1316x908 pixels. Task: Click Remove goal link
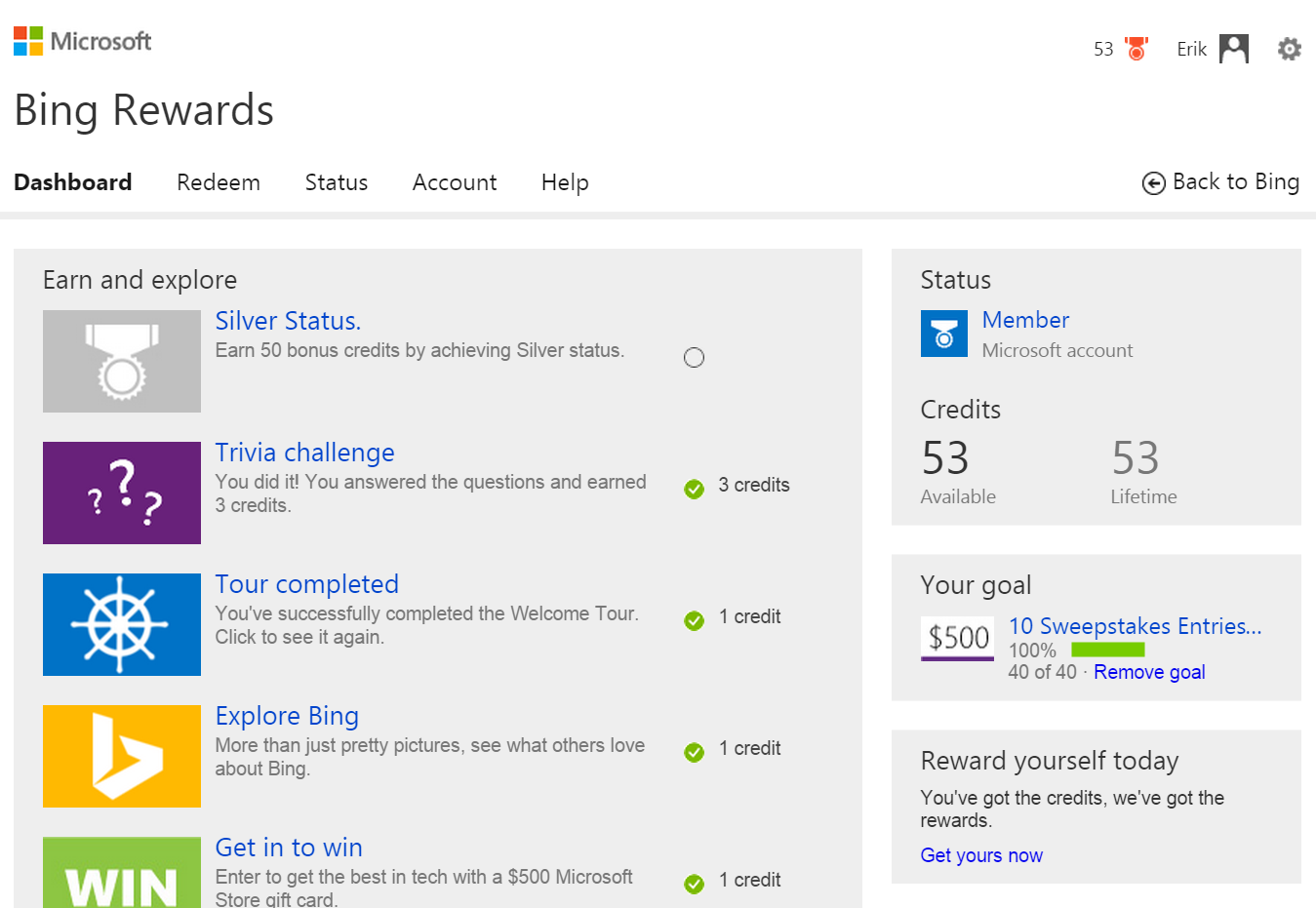1149,672
